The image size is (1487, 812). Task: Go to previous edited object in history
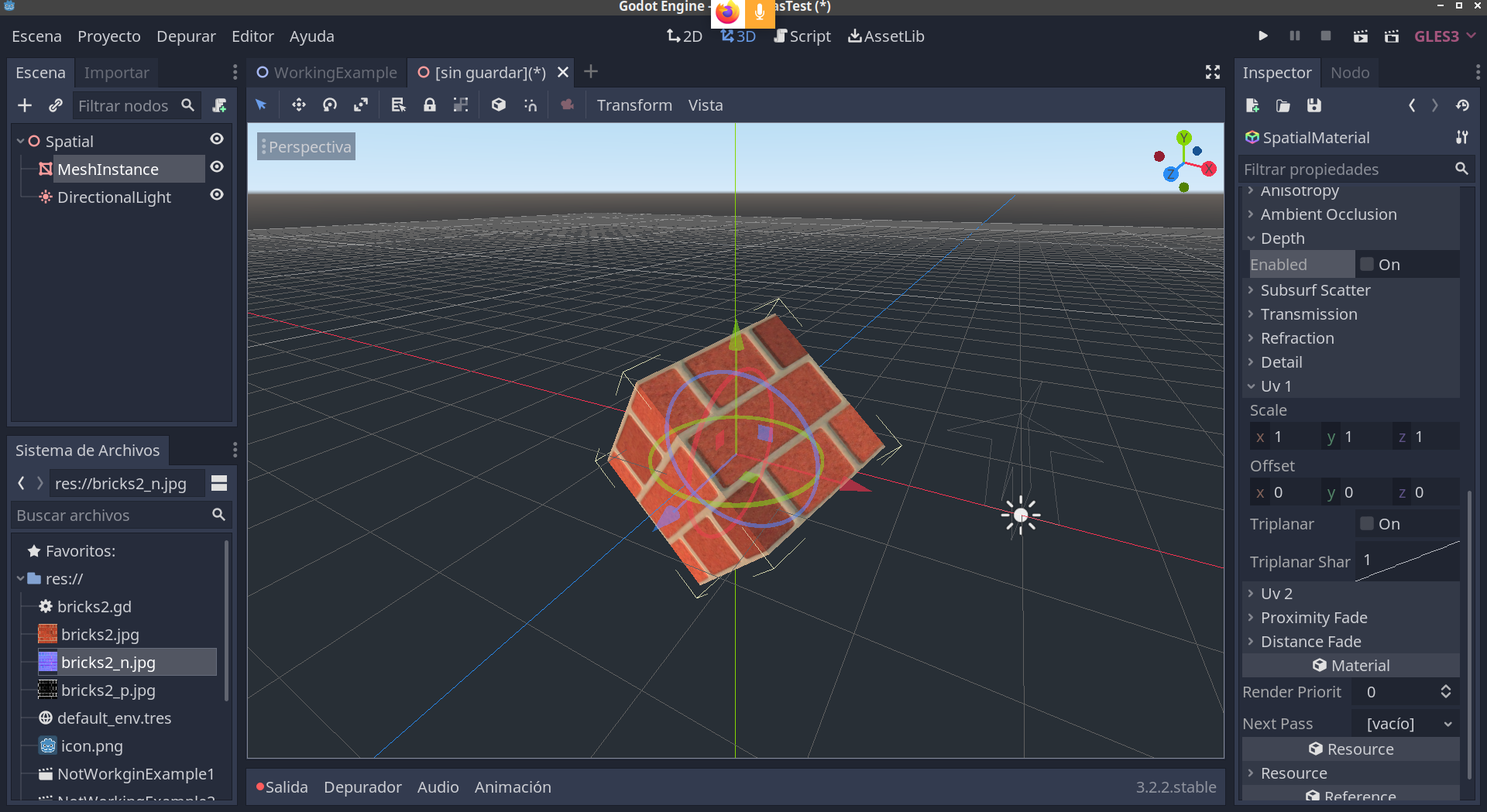click(x=1412, y=105)
